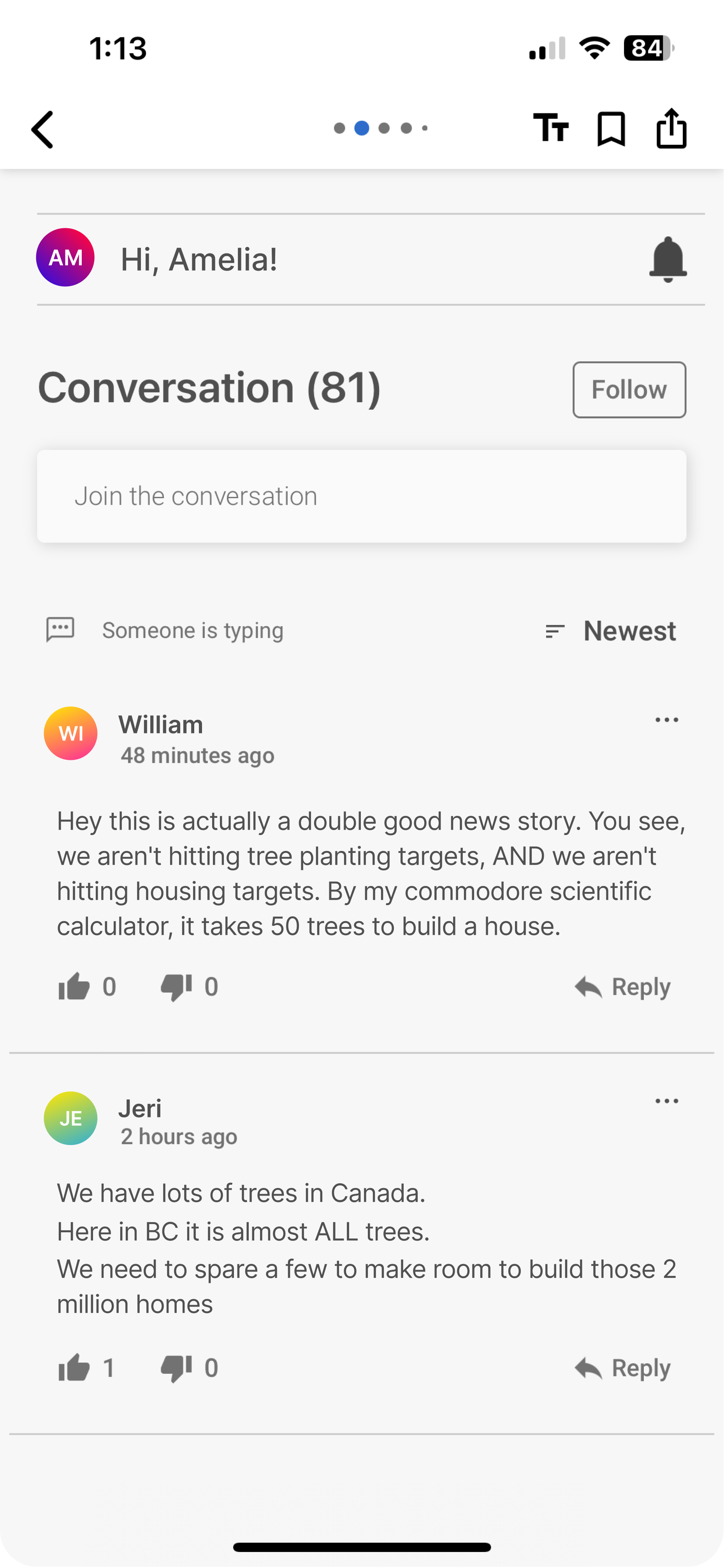Reply to Jeri's comment
The width and height of the screenshot is (724, 1568).
[622, 1368]
